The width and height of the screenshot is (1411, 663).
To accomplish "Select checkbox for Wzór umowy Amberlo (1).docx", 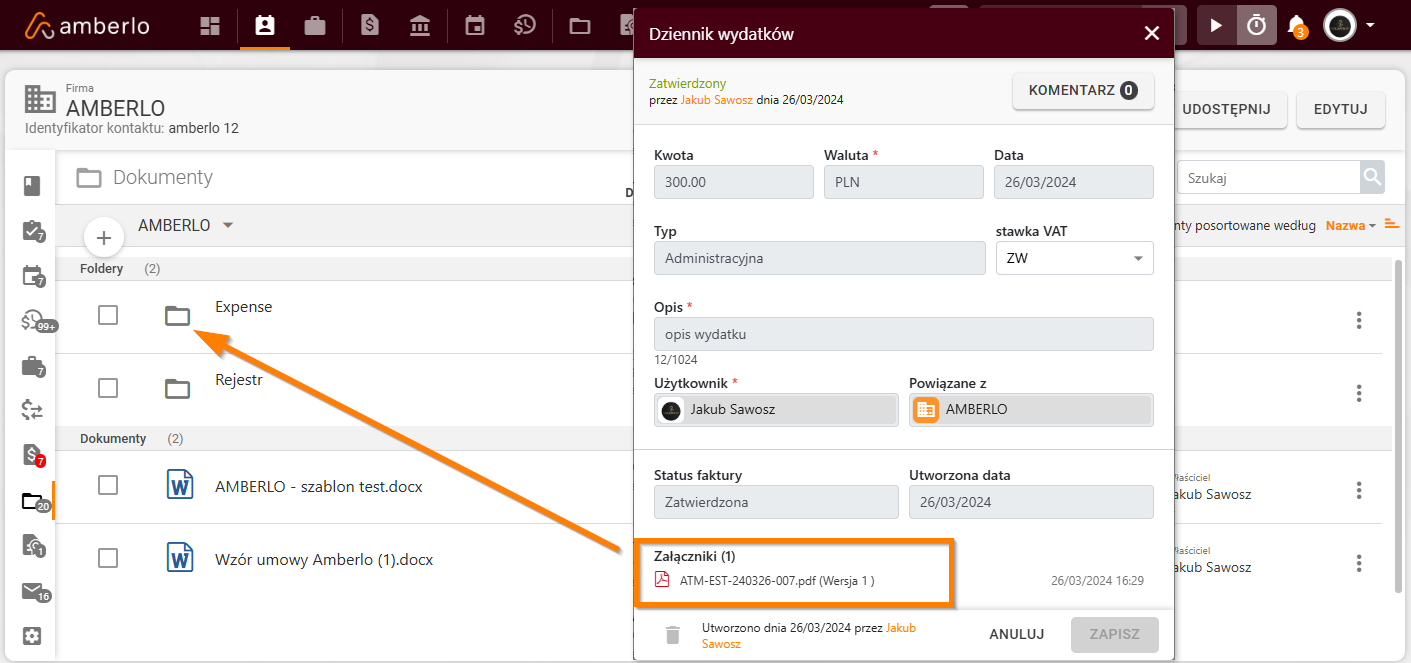I will click(x=108, y=558).
